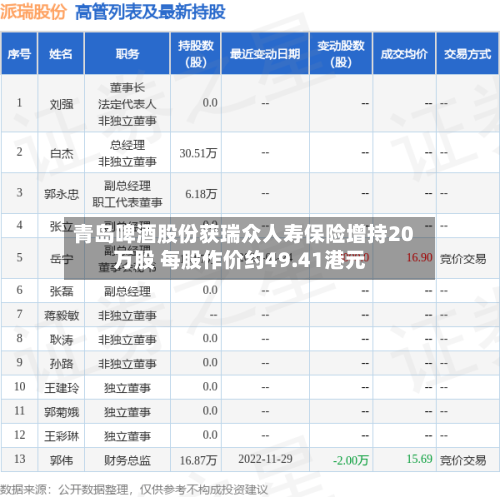Select the name 张磊 in row 6
The image size is (500, 497).
(x=61, y=291)
